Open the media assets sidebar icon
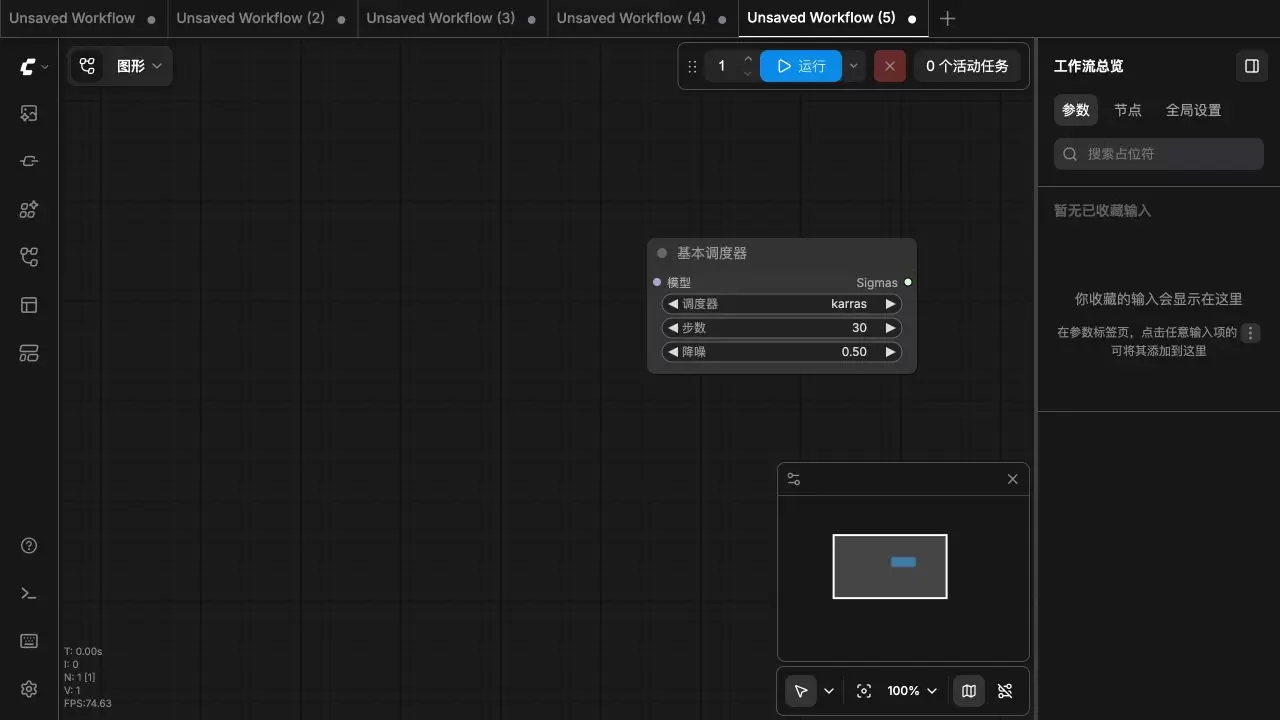This screenshot has width=1280, height=720. pyautogui.click(x=29, y=114)
